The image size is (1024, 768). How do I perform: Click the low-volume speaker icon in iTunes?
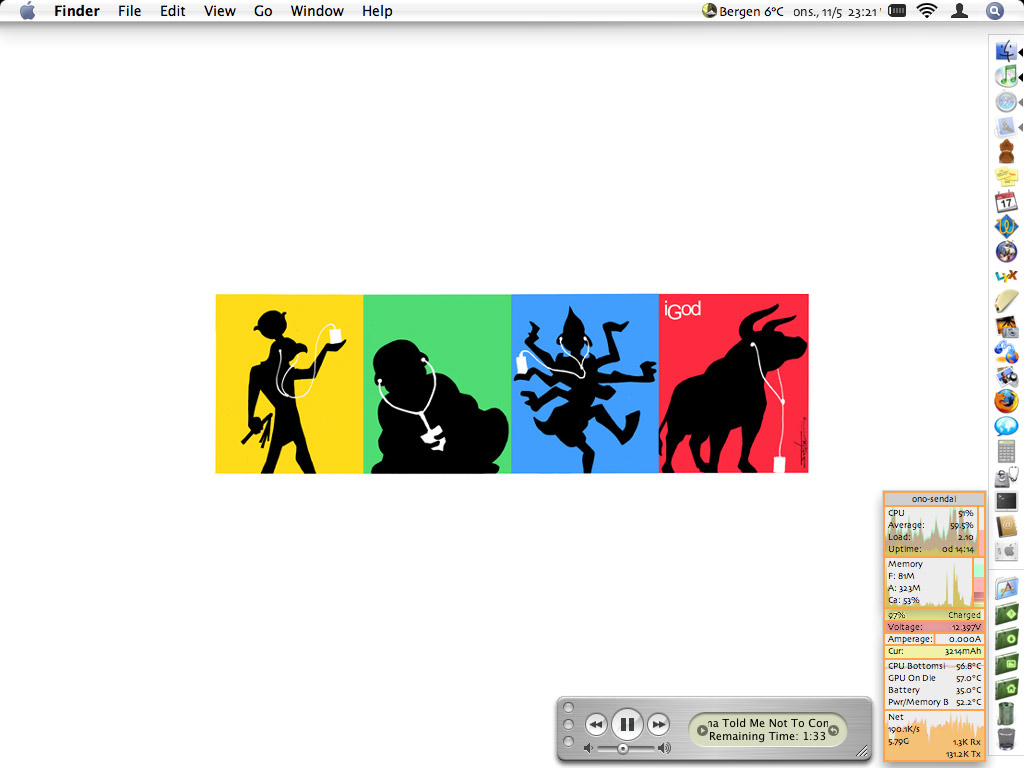click(588, 748)
